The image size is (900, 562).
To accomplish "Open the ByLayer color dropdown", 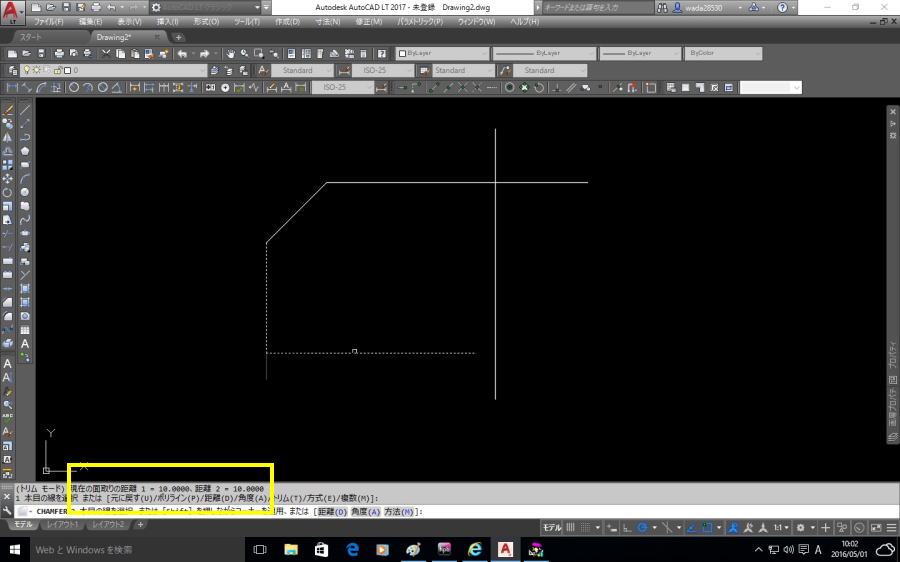I will pos(443,53).
